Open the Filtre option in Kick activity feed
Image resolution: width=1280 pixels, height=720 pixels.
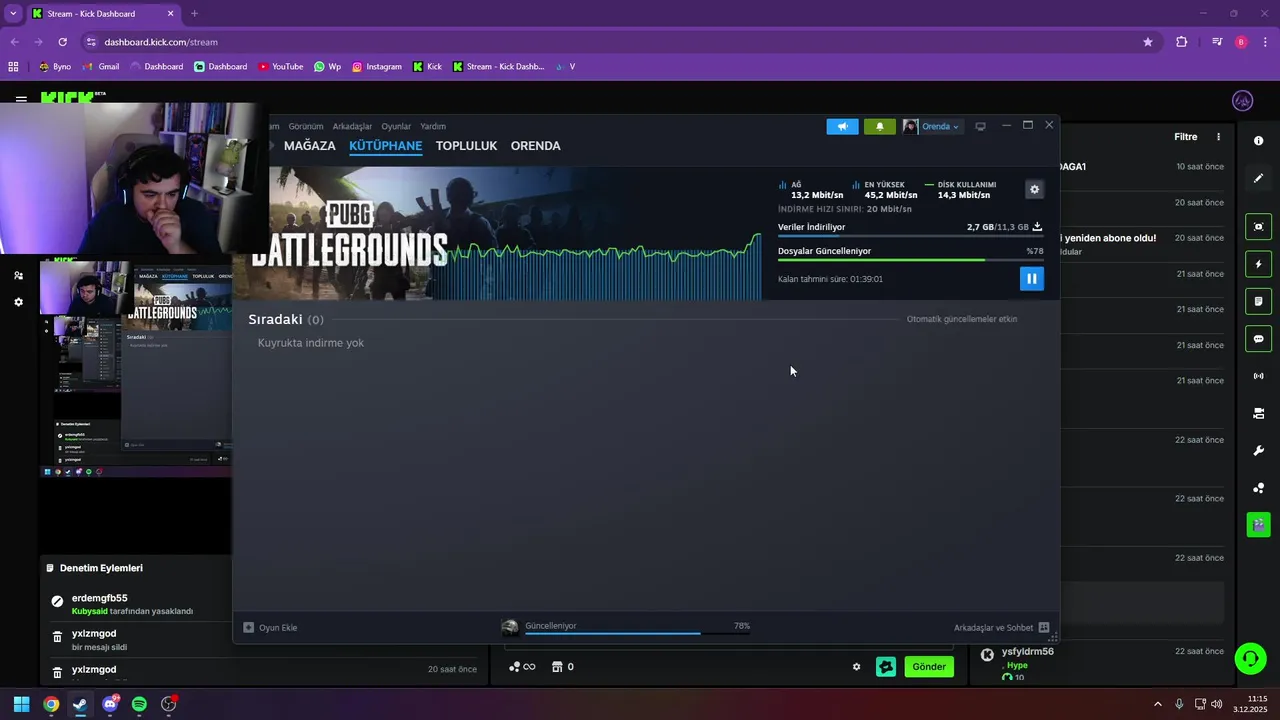[1185, 137]
